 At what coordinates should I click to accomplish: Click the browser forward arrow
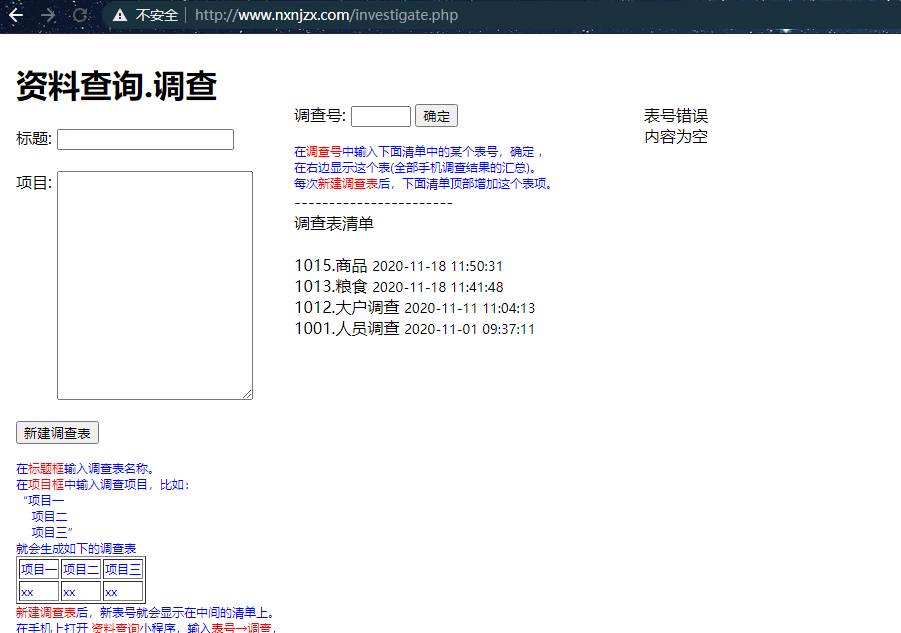pyautogui.click(x=48, y=15)
